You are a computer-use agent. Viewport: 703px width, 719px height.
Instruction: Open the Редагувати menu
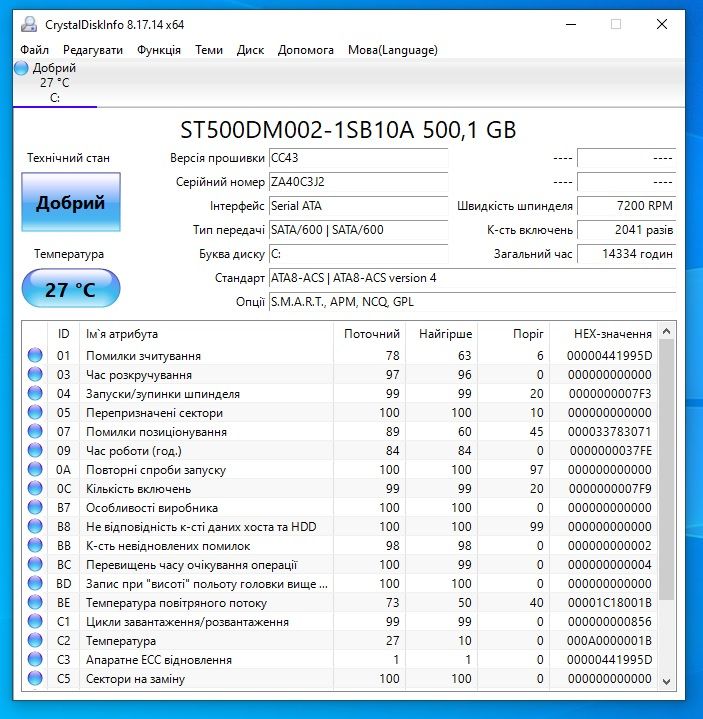[x=93, y=50]
